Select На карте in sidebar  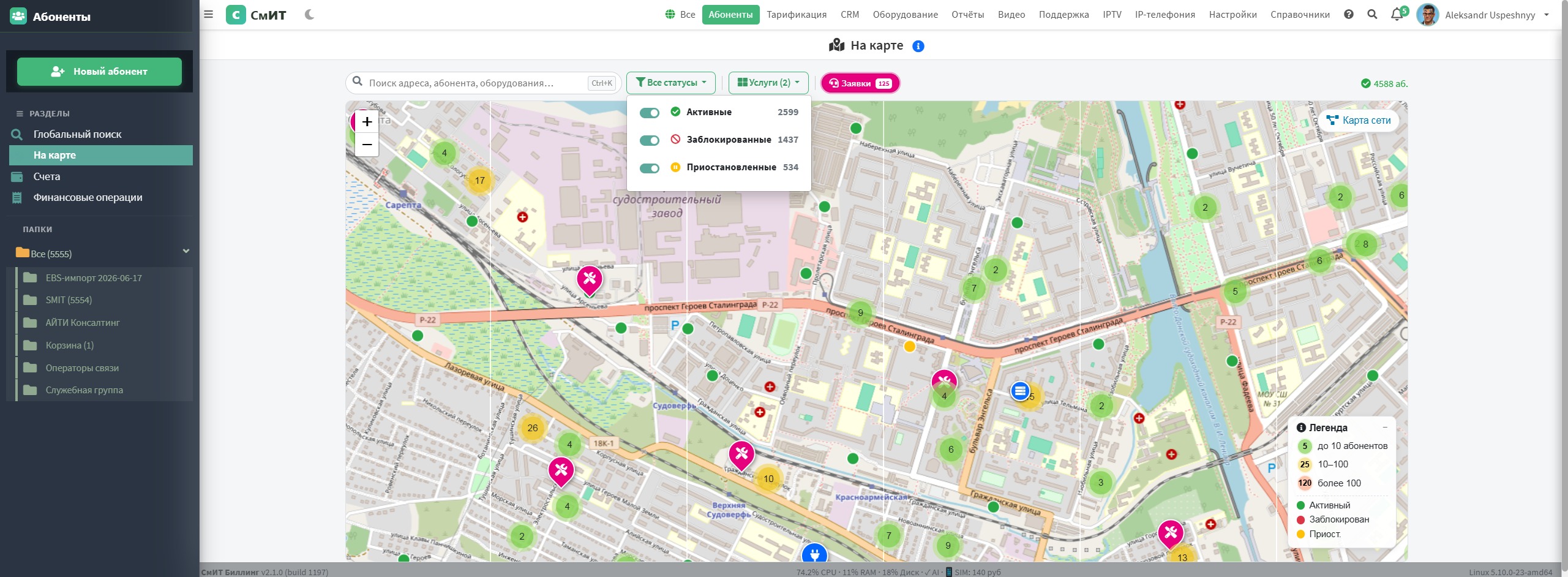point(101,155)
